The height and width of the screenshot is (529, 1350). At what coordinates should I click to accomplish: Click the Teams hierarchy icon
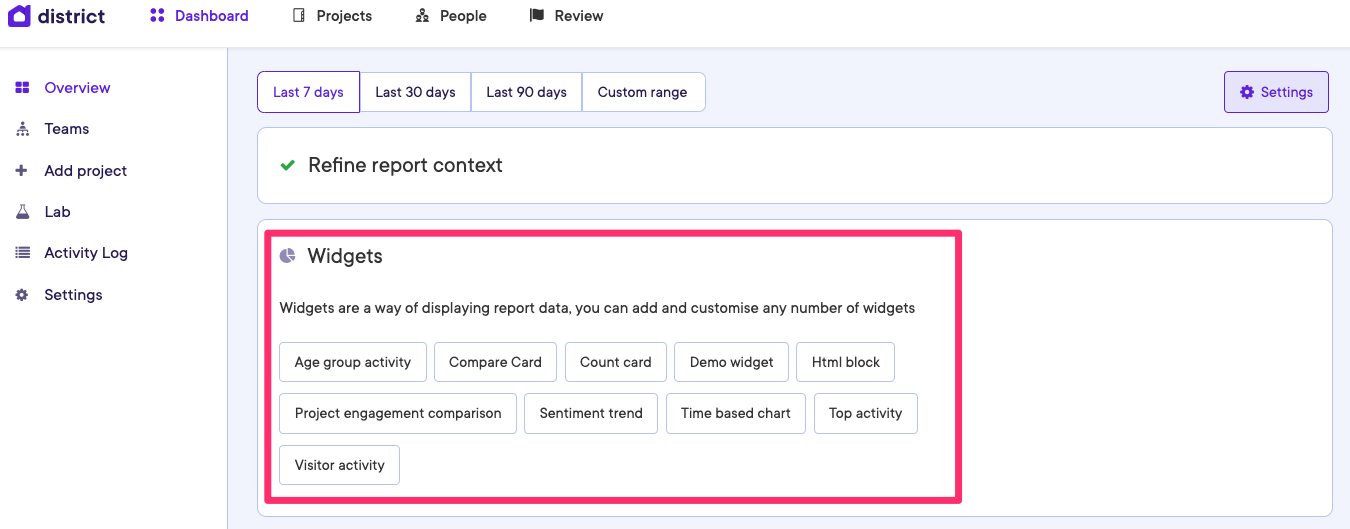(22, 129)
